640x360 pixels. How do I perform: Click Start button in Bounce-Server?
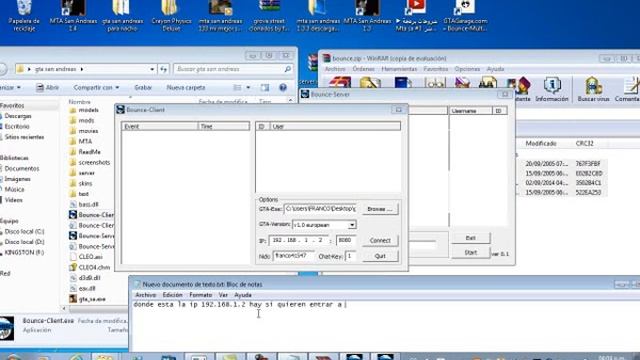470,253
